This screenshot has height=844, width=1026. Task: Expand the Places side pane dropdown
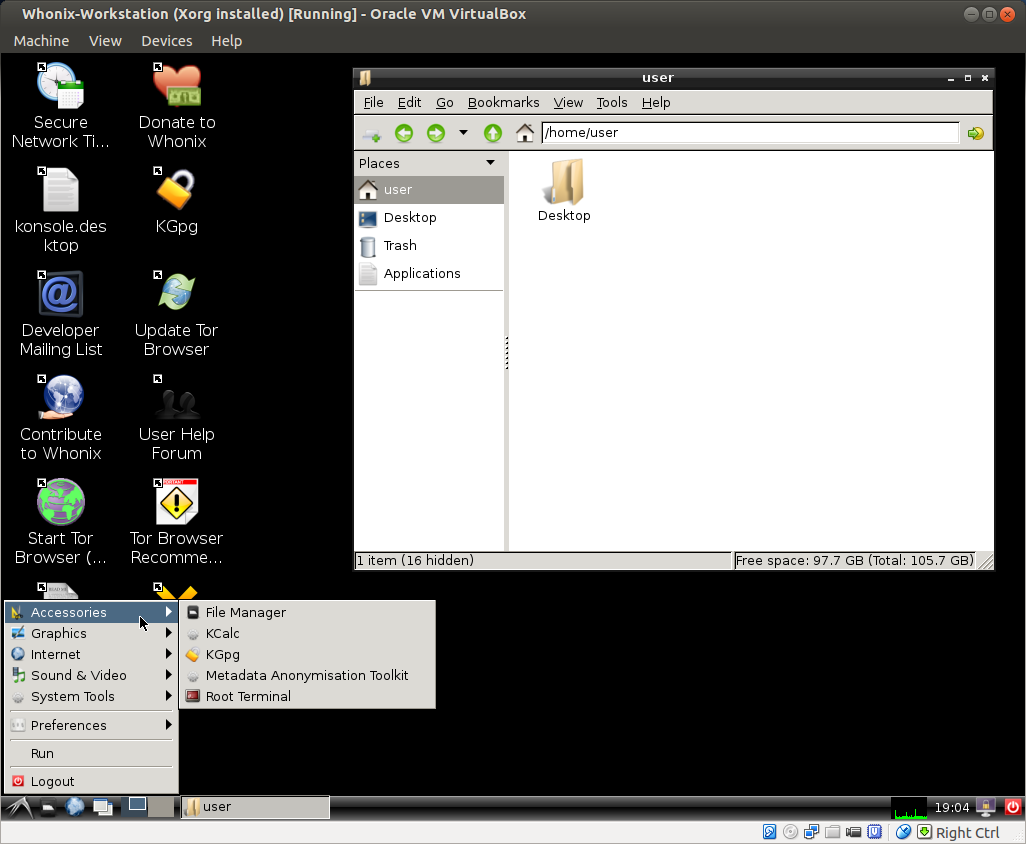(x=490, y=163)
